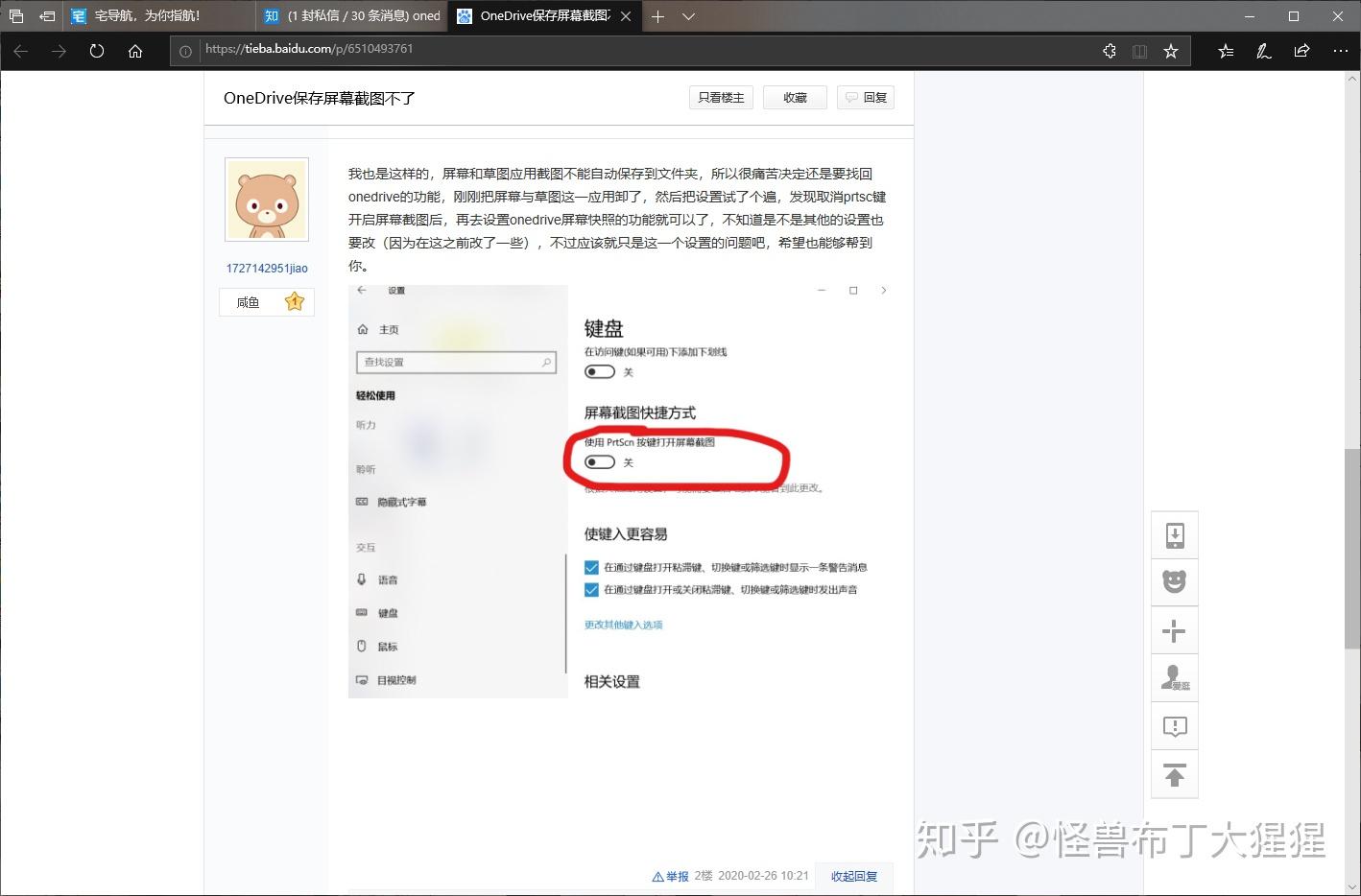Screen dimensions: 1361x896
Task: Switch to the 封私信 / 30 条消息 tab
Action: click(x=351, y=16)
